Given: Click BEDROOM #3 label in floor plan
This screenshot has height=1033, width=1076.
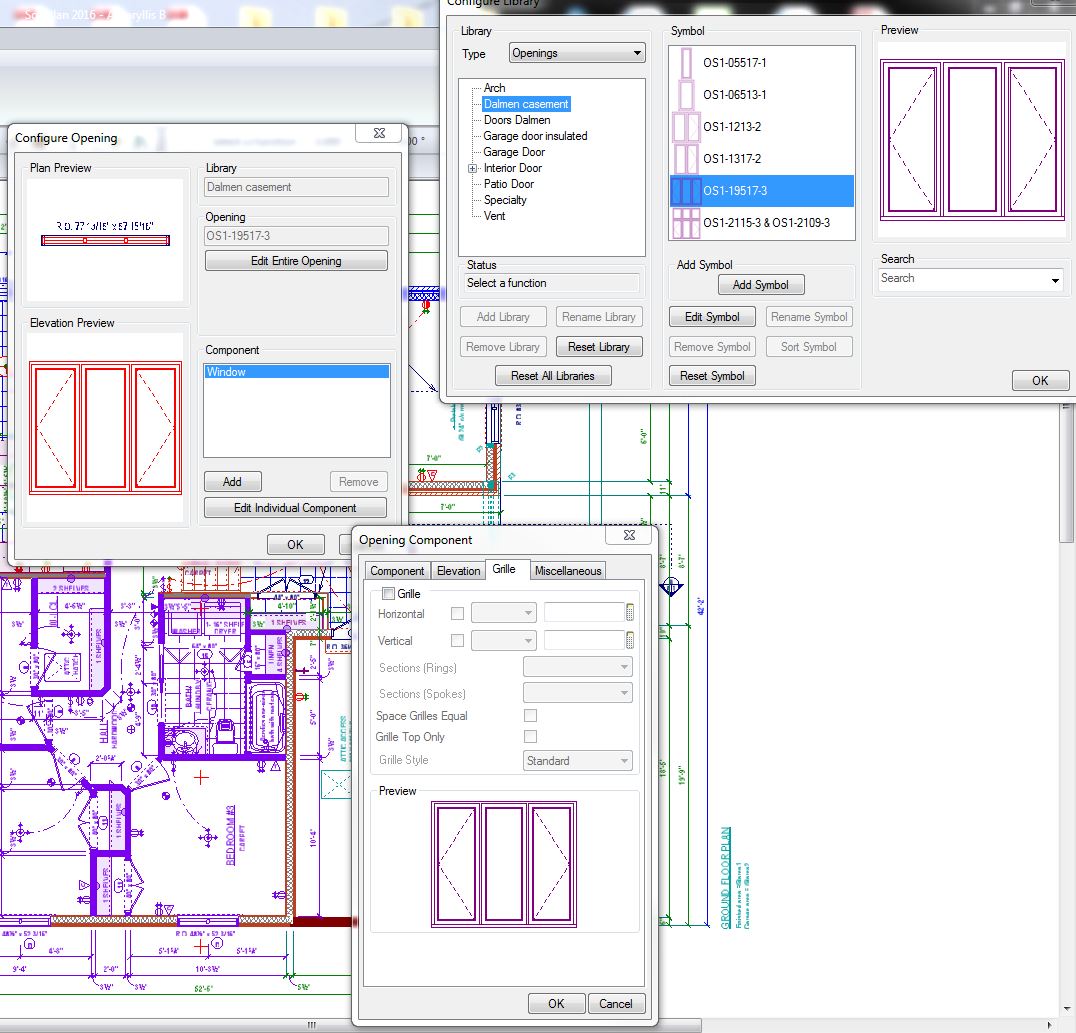Looking at the screenshot, I should click(x=231, y=835).
